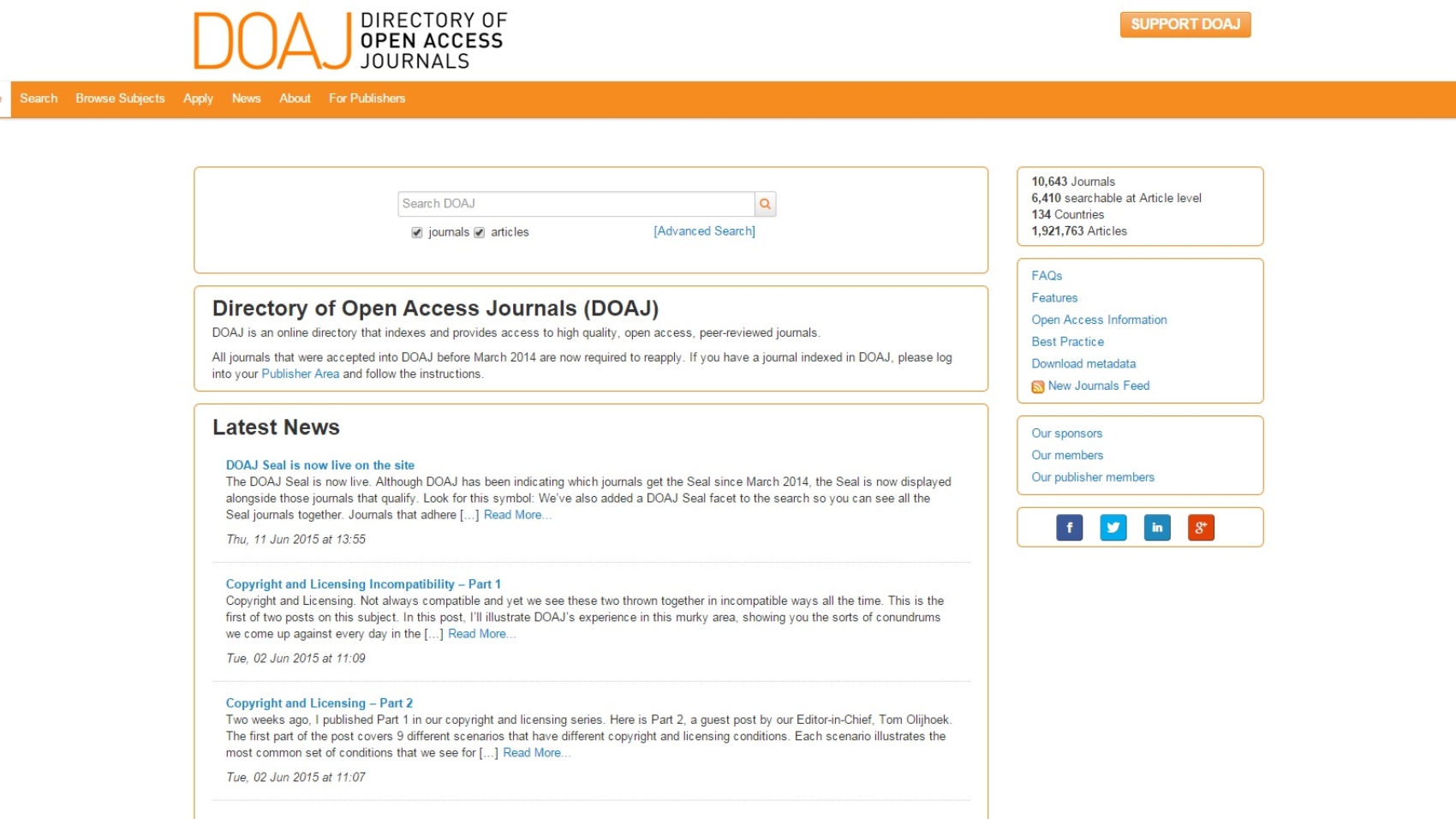1456x819 pixels.
Task: Open the Best Practice link
Action: pyautogui.click(x=1067, y=342)
